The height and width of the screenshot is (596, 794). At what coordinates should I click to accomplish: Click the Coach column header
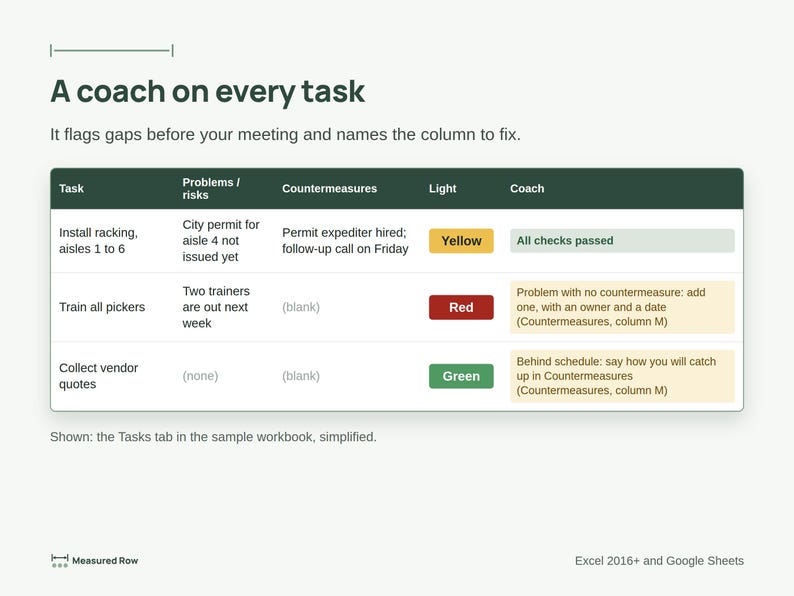tap(527, 188)
